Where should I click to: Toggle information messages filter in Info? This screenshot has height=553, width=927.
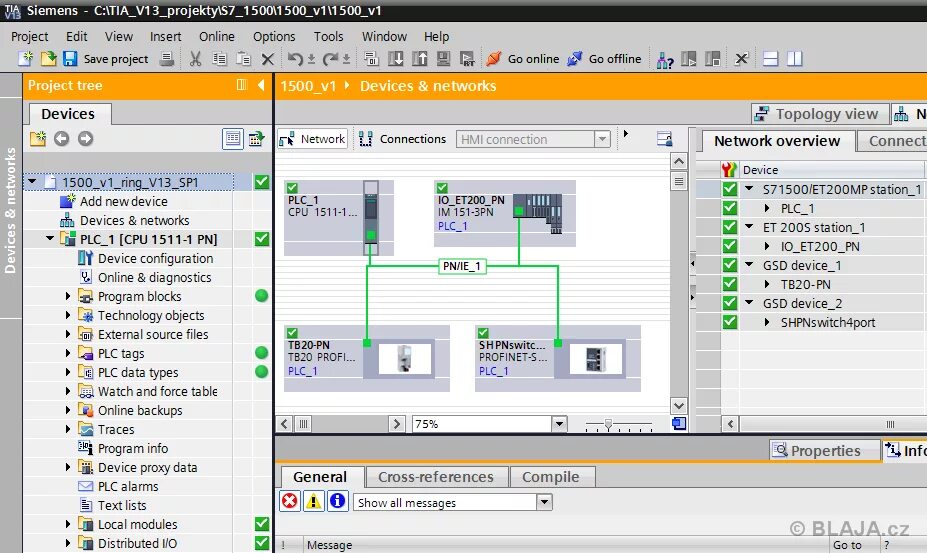pyautogui.click(x=338, y=502)
